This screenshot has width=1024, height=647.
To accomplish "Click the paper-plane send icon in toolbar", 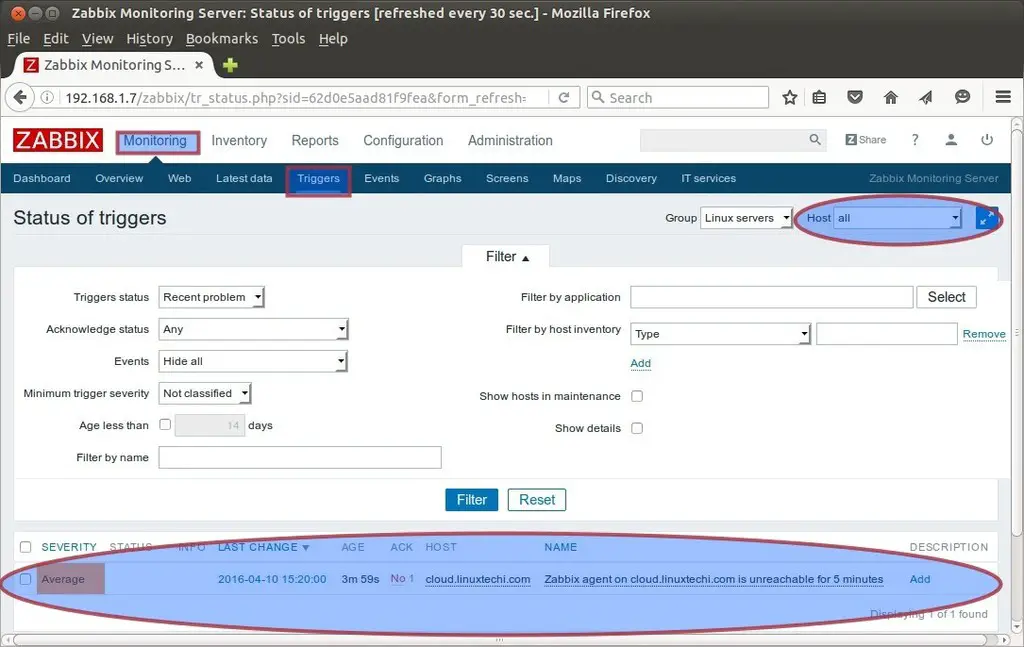I will pyautogui.click(x=926, y=98).
